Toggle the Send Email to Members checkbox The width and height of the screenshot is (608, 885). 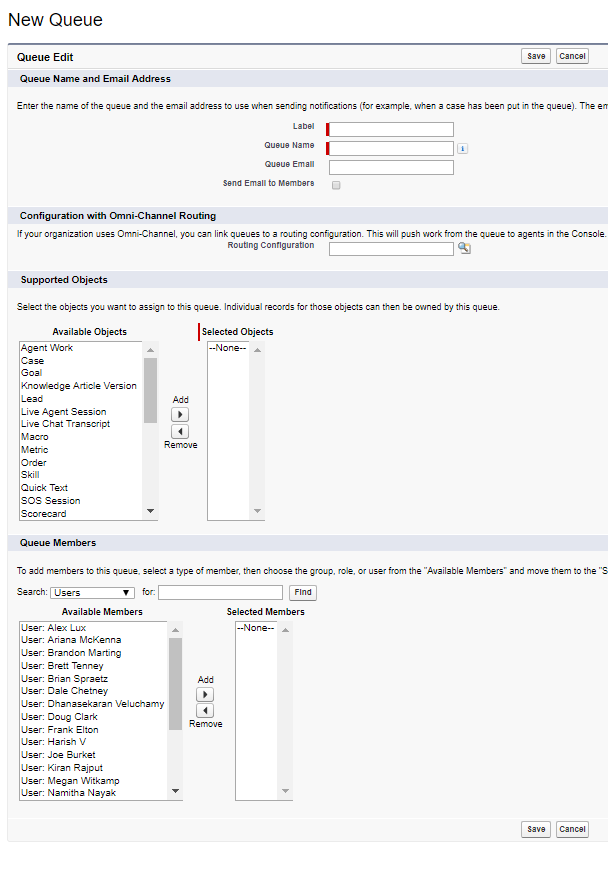point(336,185)
